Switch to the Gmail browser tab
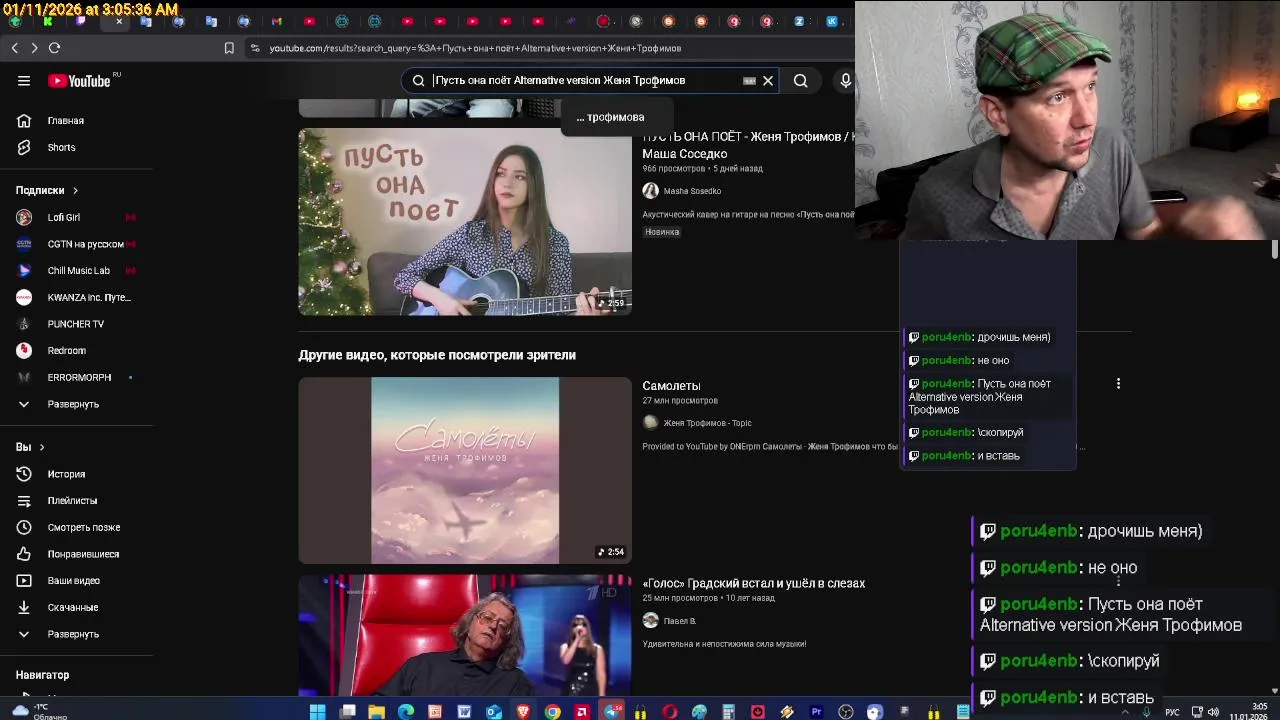The width and height of the screenshot is (1280, 720). 276,21
